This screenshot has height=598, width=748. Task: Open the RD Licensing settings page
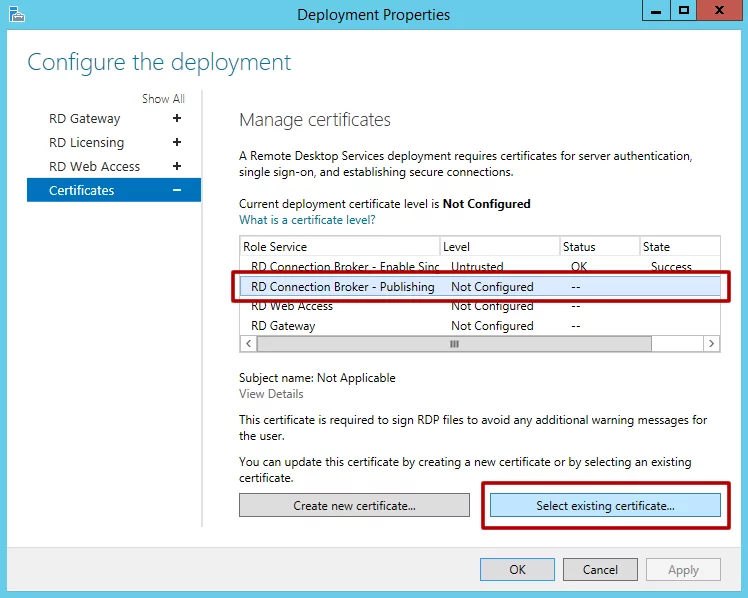[x=87, y=142]
